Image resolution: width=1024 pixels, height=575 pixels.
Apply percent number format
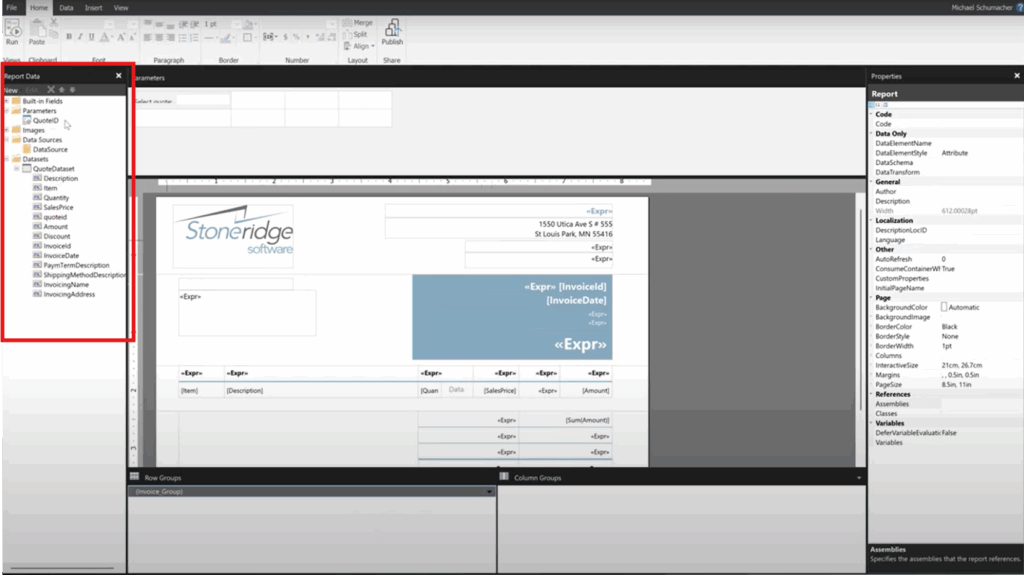pos(296,37)
